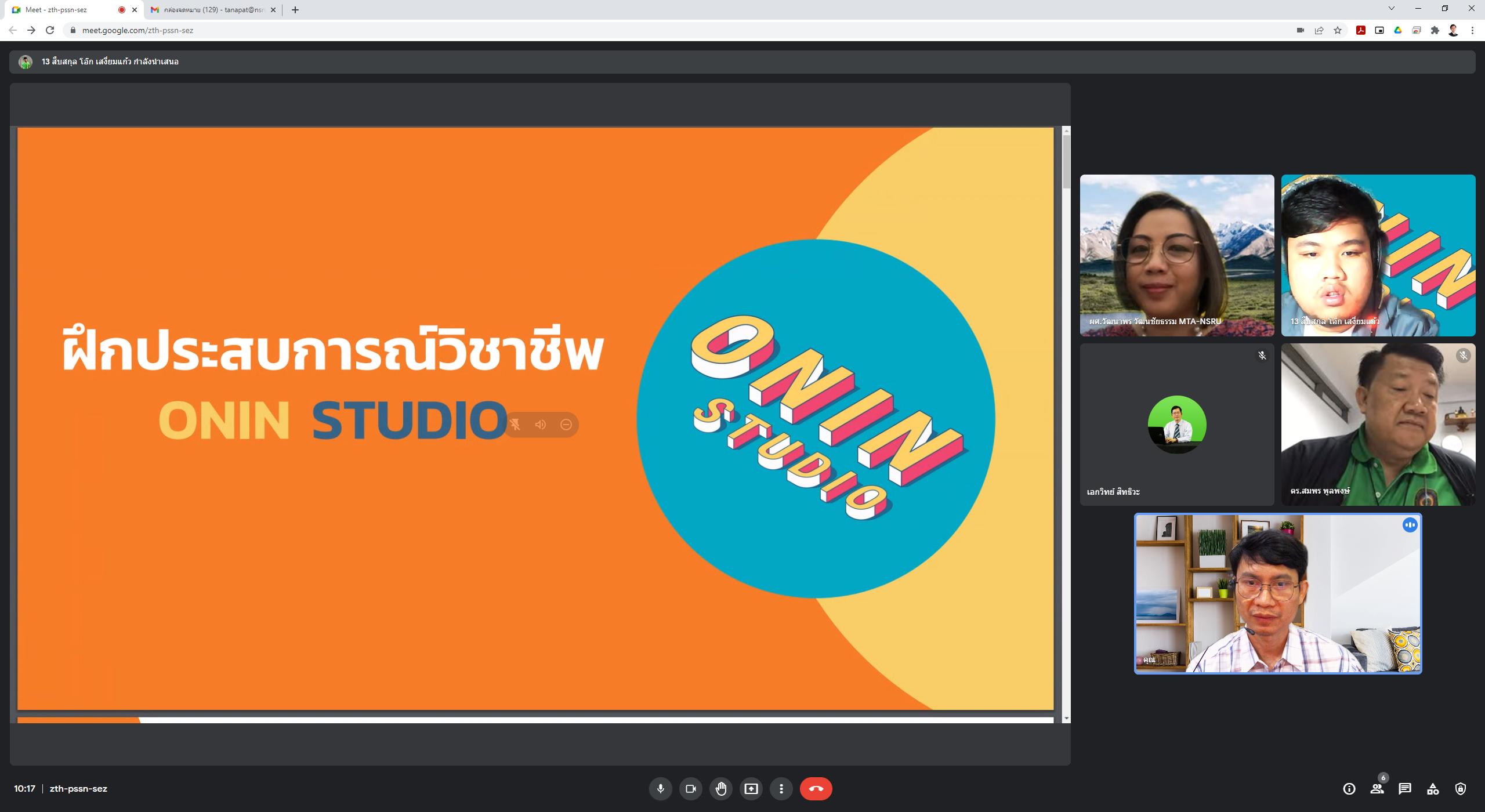Reload the Meet page
Viewport: 1485px width, 812px height.
pyautogui.click(x=50, y=30)
